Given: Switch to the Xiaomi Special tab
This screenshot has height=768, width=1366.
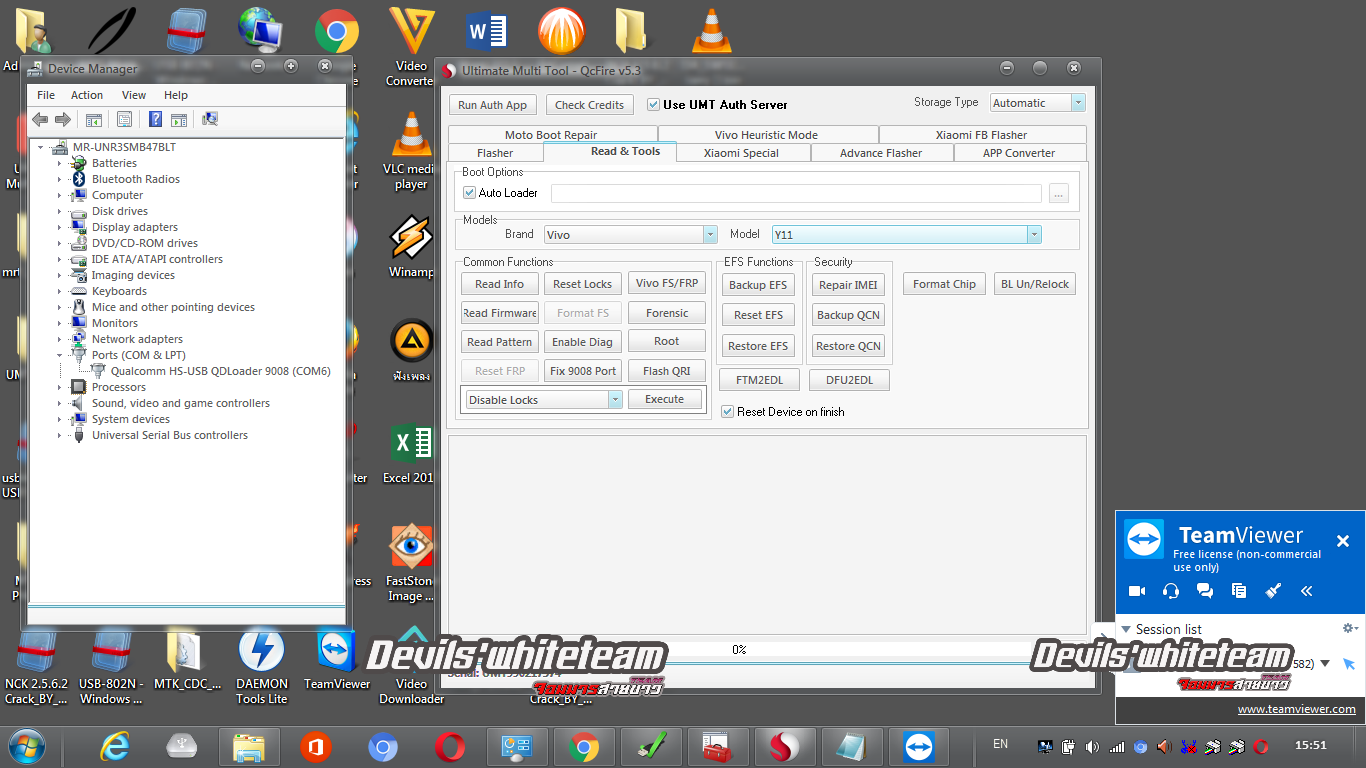Looking at the screenshot, I should click(741, 153).
